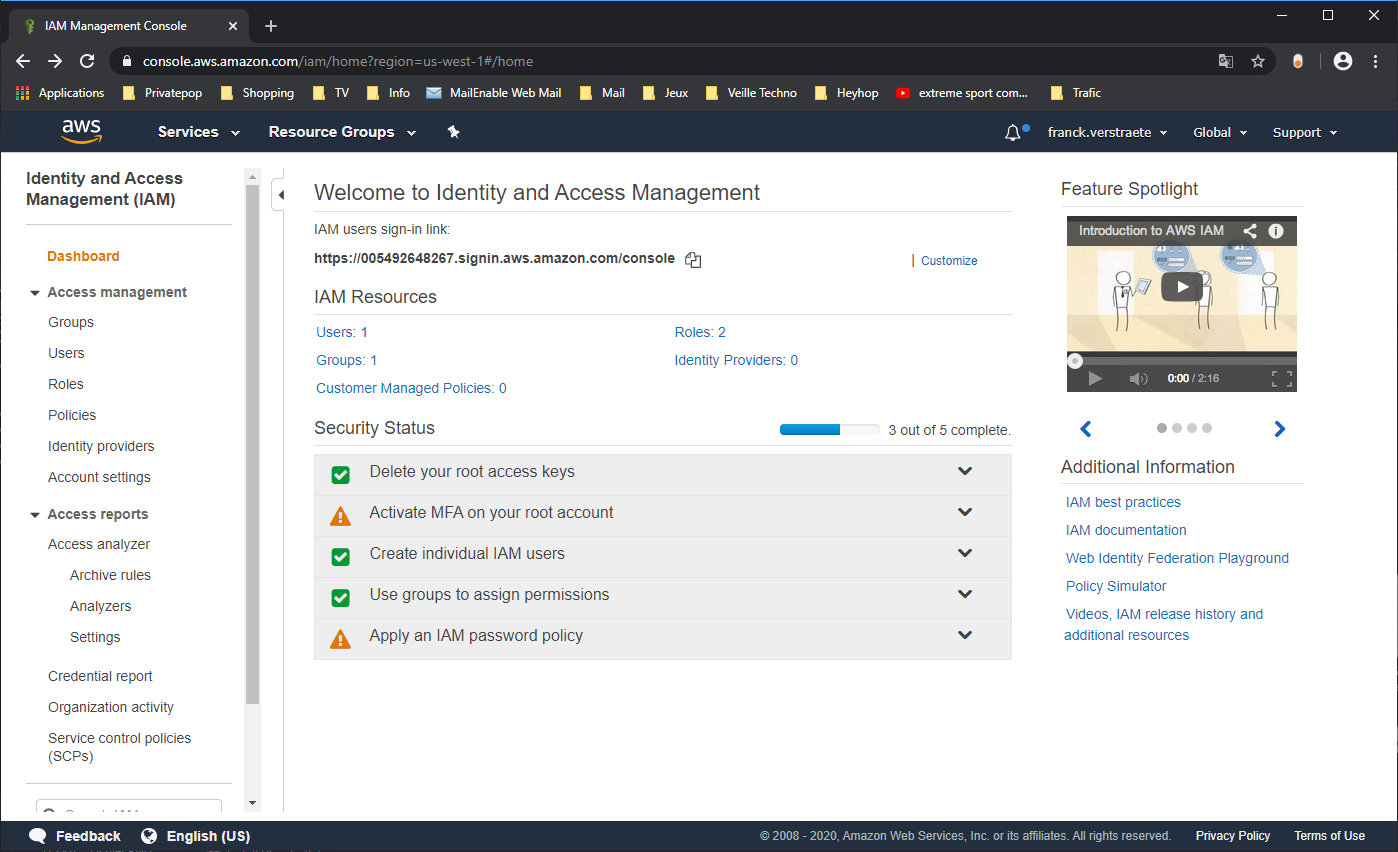Reload the current page
The width and height of the screenshot is (1398, 852).
coord(87,61)
